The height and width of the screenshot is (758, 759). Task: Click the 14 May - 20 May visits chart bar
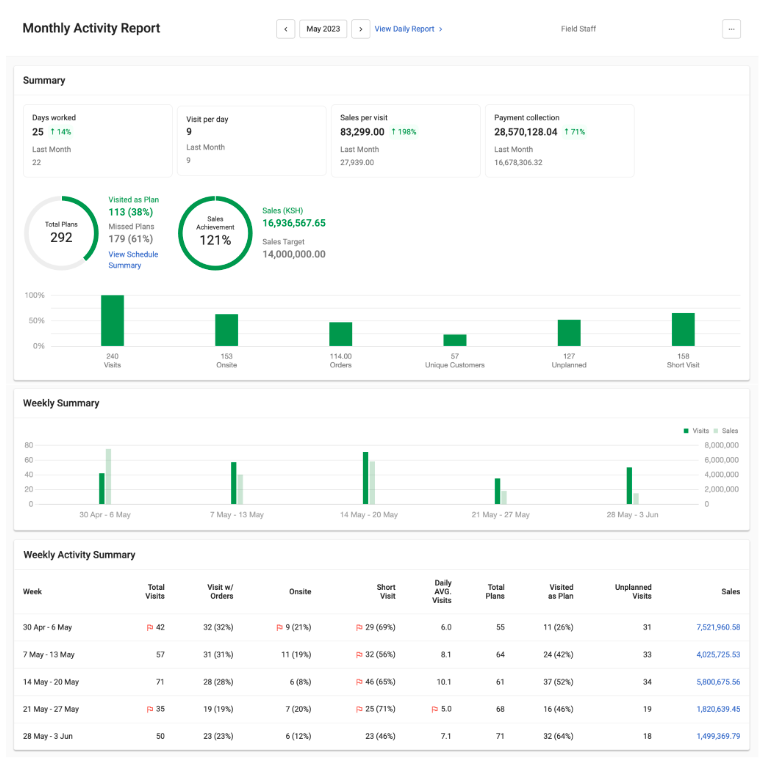(365, 478)
